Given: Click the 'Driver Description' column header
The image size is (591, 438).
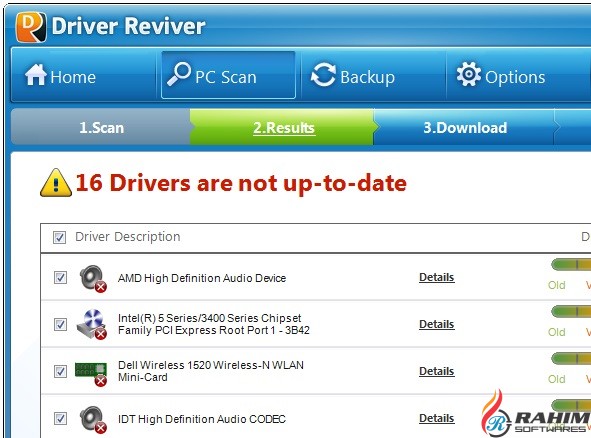Looking at the screenshot, I should point(127,237).
